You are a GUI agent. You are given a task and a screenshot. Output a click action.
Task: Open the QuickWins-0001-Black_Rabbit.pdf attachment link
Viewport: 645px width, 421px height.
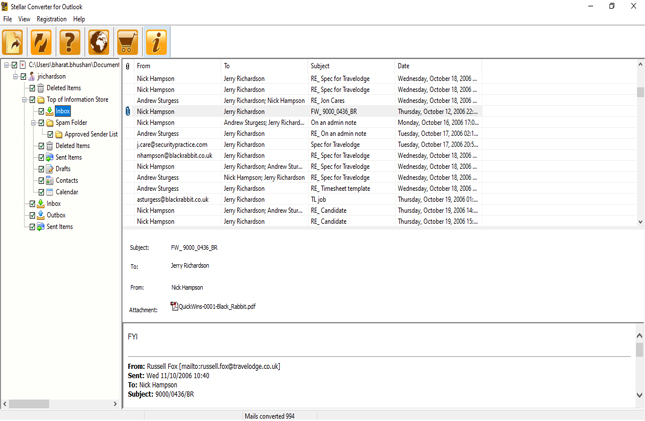pyautogui.click(x=217, y=306)
